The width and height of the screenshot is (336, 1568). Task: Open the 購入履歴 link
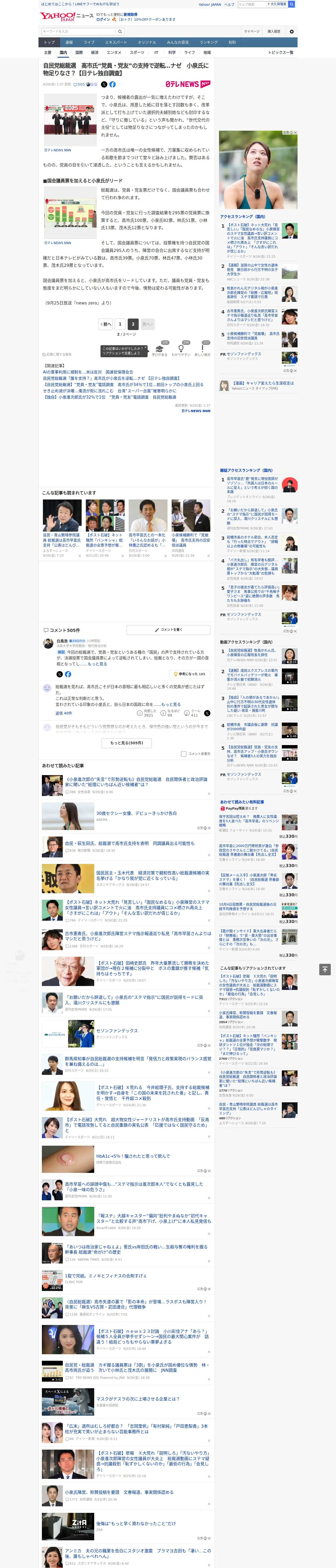click(x=274, y=31)
